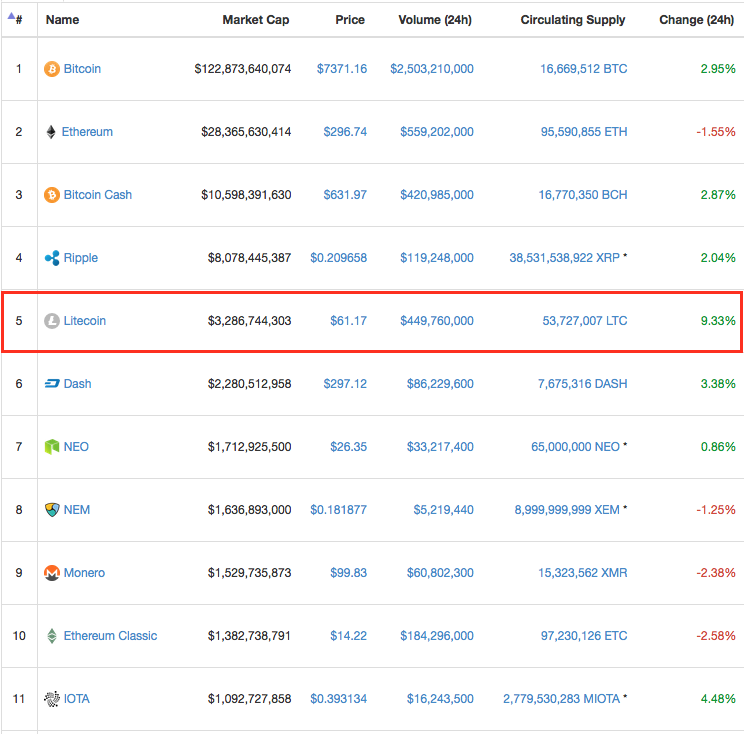This screenshot has width=744, height=734.
Task: Click the Bitcoin coin logo icon
Action: point(52,69)
